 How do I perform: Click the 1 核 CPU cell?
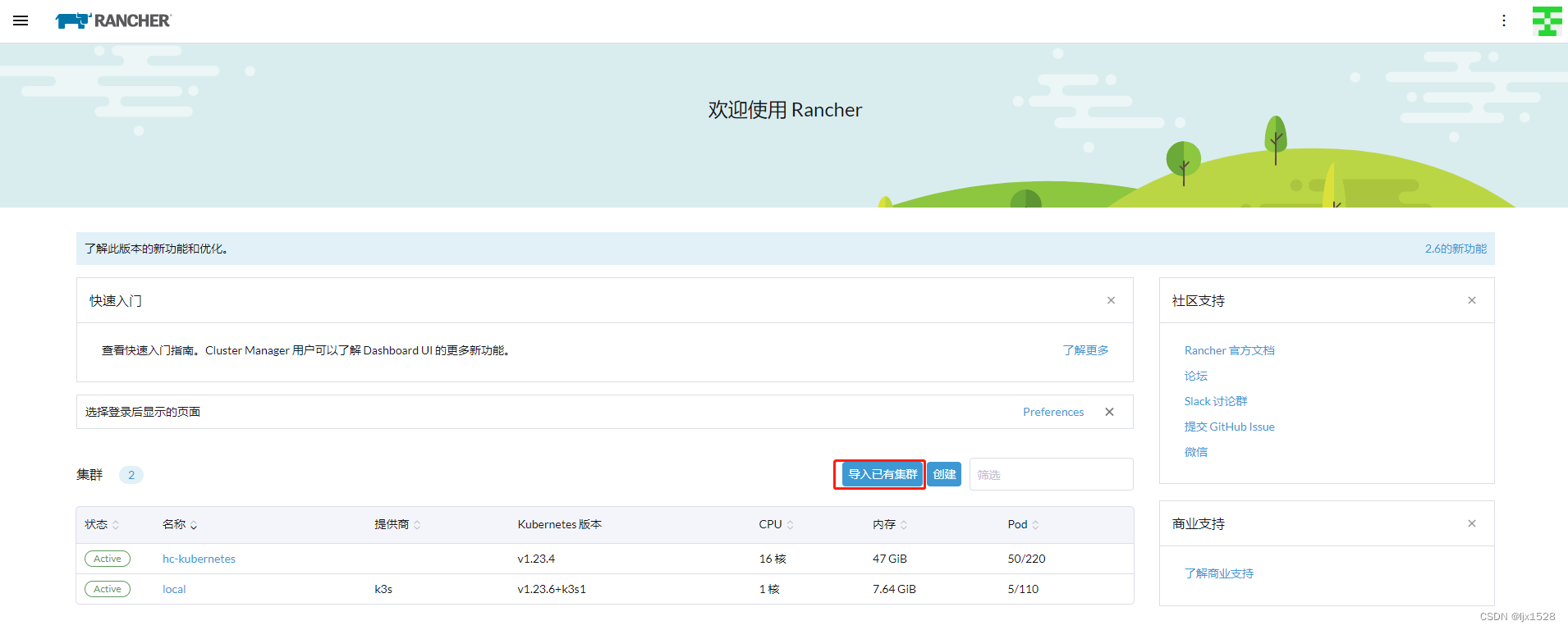point(769,589)
